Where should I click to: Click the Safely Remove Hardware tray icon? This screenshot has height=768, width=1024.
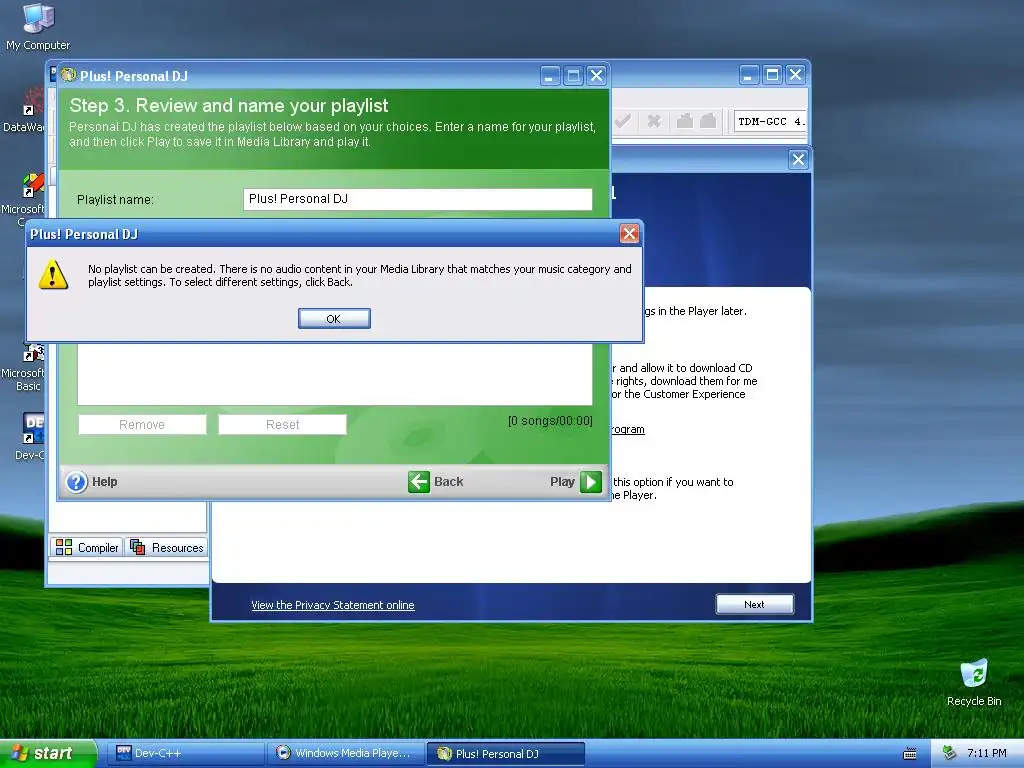pyautogui.click(x=950, y=753)
